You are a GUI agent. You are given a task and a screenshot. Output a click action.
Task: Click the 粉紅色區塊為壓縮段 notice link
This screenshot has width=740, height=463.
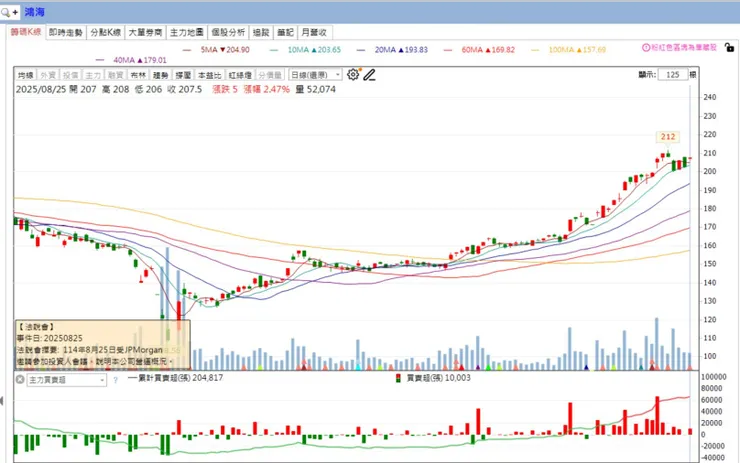tap(684, 48)
